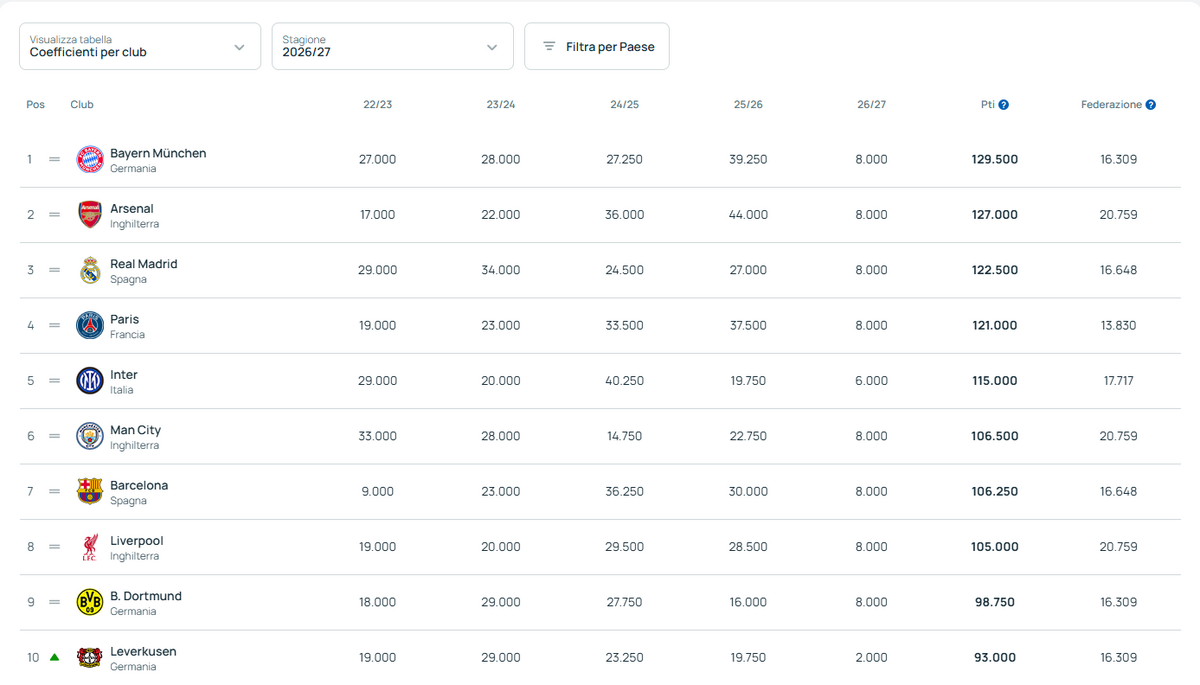The width and height of the screenshot is (1200, 685).
Task: Click Arsenal's total 127.000
Action: [995, 215]
